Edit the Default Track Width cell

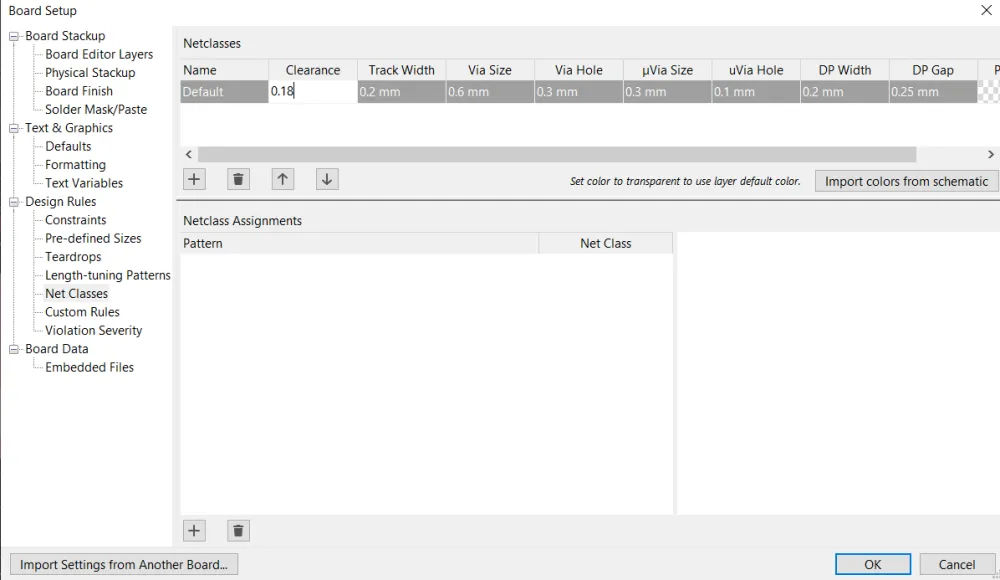click(400, 92)
